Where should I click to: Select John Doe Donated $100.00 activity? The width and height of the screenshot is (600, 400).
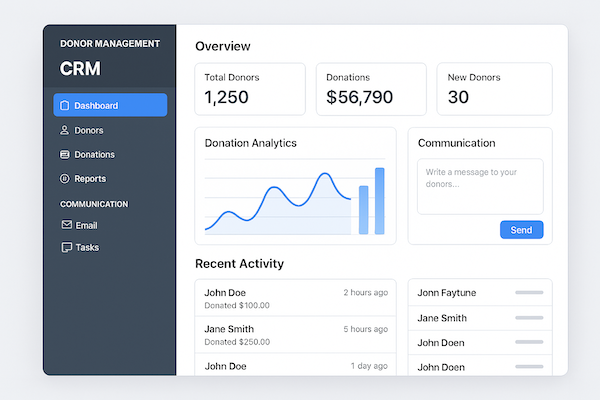coord(295,298)
